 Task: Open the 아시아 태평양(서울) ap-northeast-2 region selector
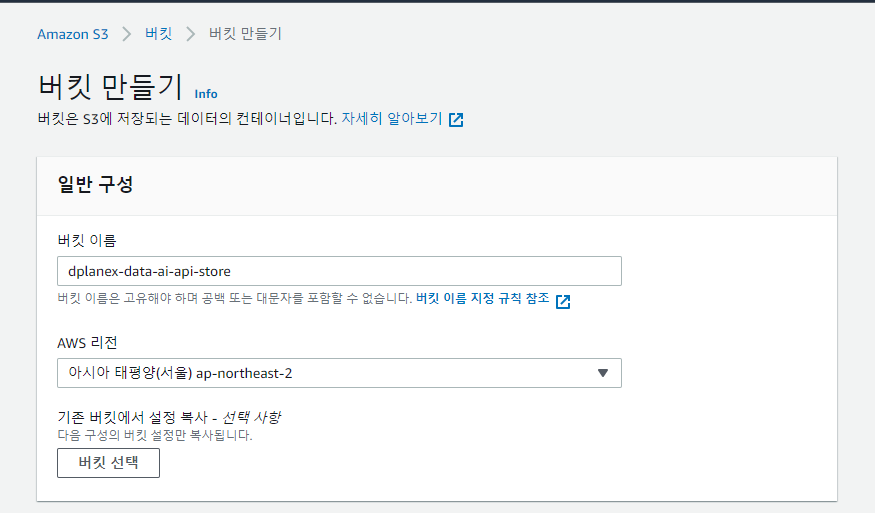coord(339,373)
